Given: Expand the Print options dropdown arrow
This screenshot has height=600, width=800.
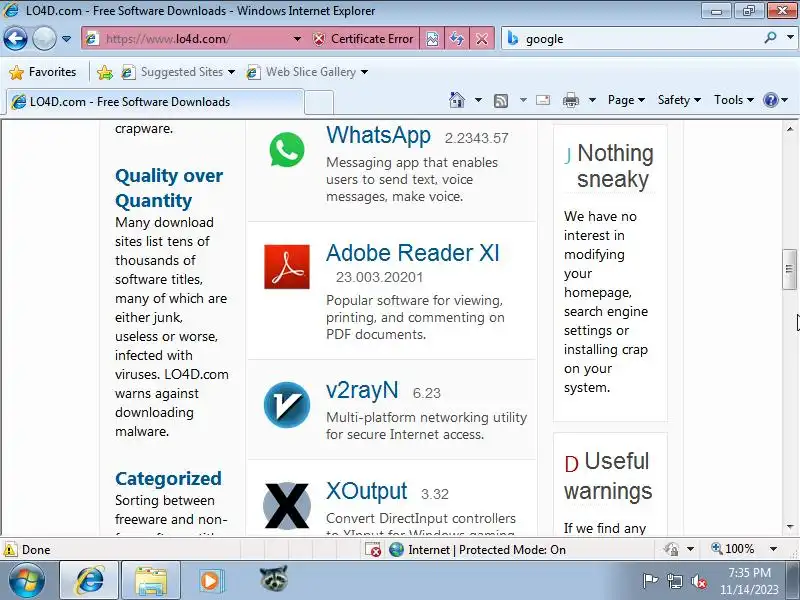Looking at the screenshot, I should pyautogui.click(x=592, y=100).
